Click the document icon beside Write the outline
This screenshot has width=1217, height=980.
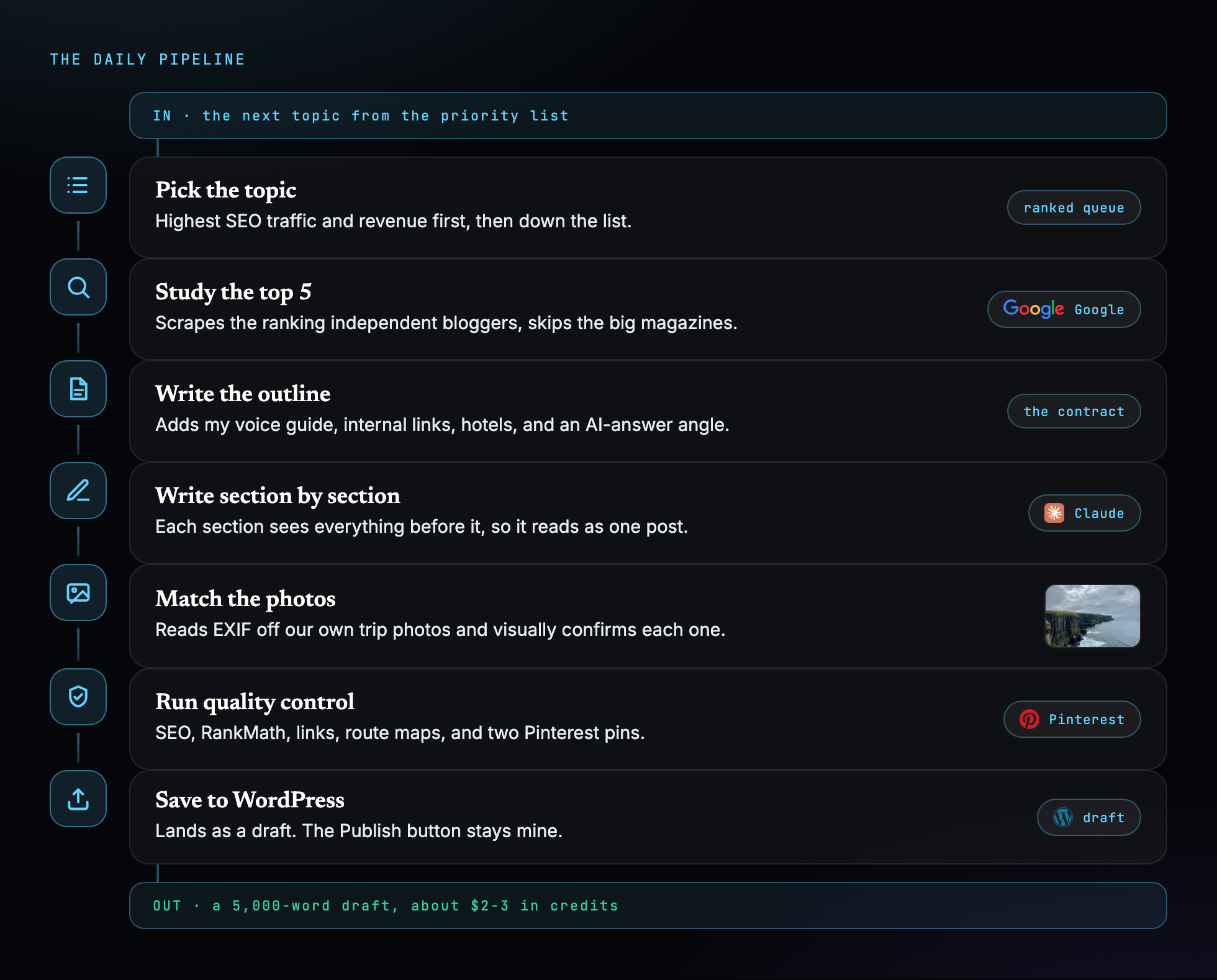point(78,389)
